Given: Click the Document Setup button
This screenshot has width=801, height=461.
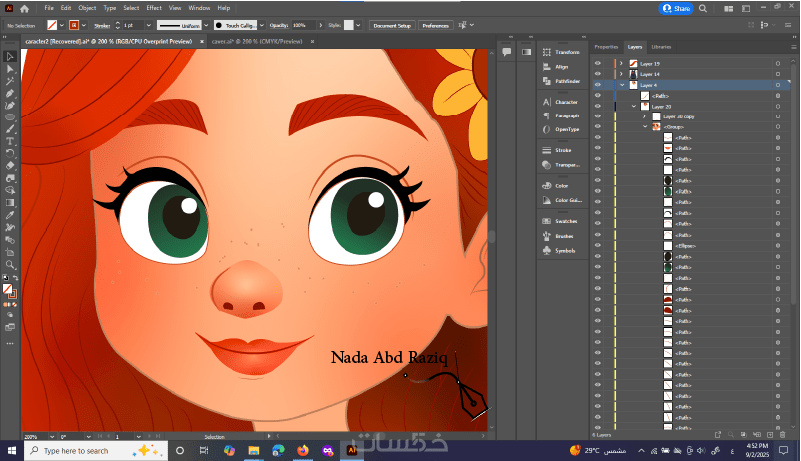Looking at the screenshot, I should [392, 26].
